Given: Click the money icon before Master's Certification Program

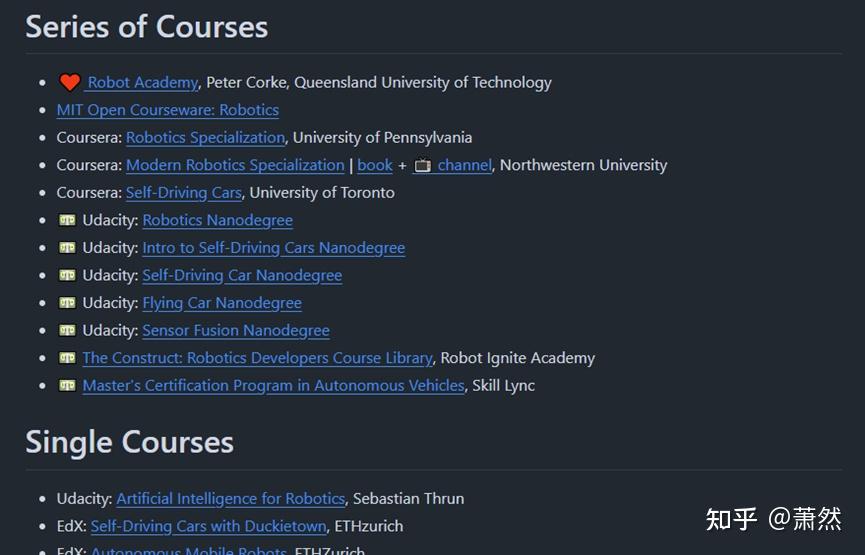Looking at the screenshot, I should (x=67, y=385).
